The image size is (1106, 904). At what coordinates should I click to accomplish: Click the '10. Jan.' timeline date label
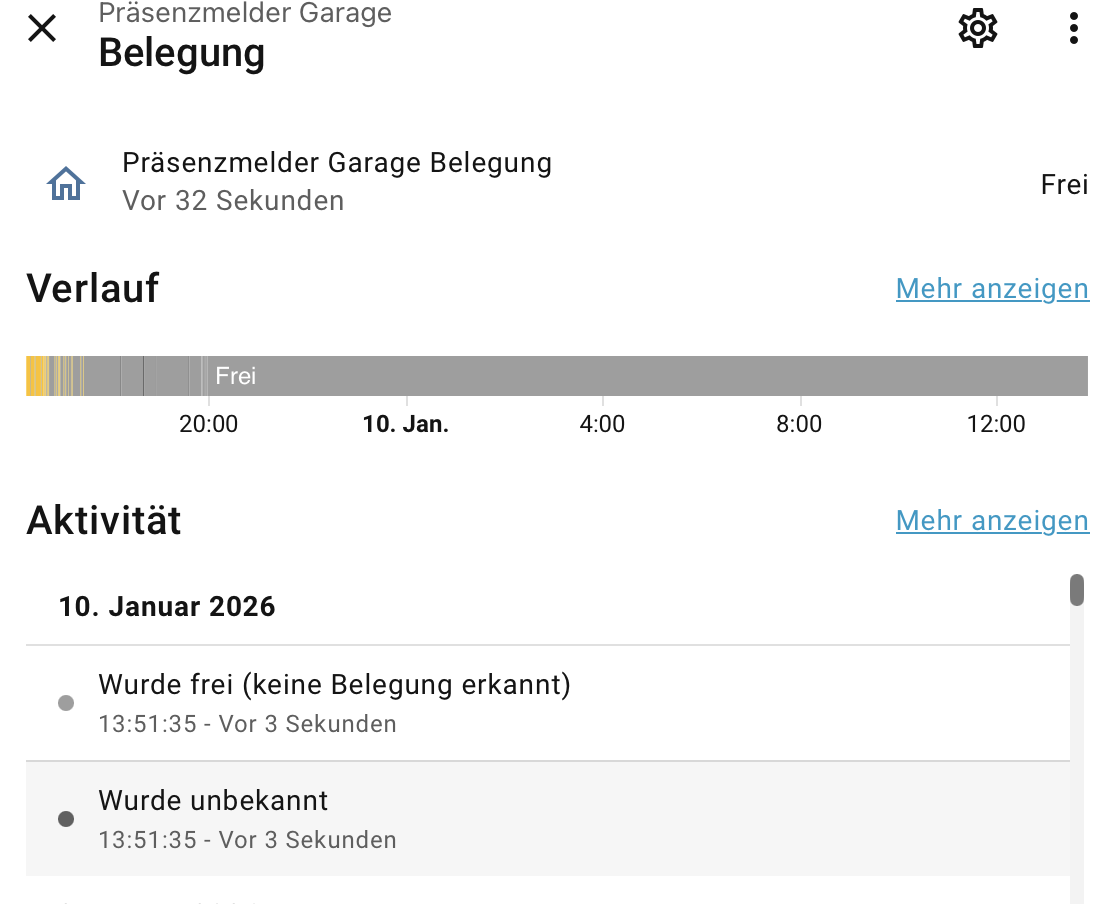tap(405, 424)
